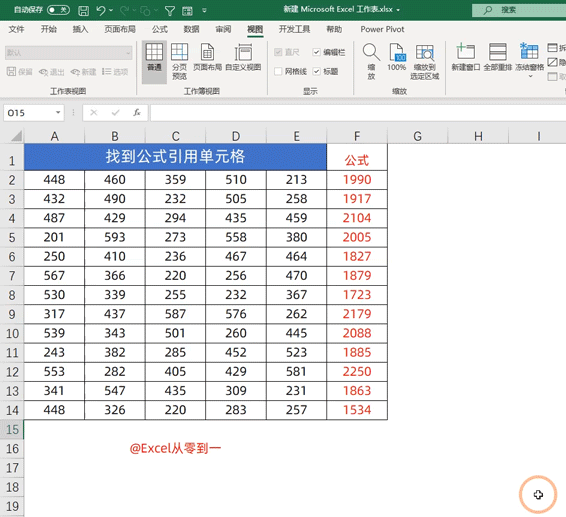Switch to the 审阅 tab
Screen dimensions: 566x517
223,29
